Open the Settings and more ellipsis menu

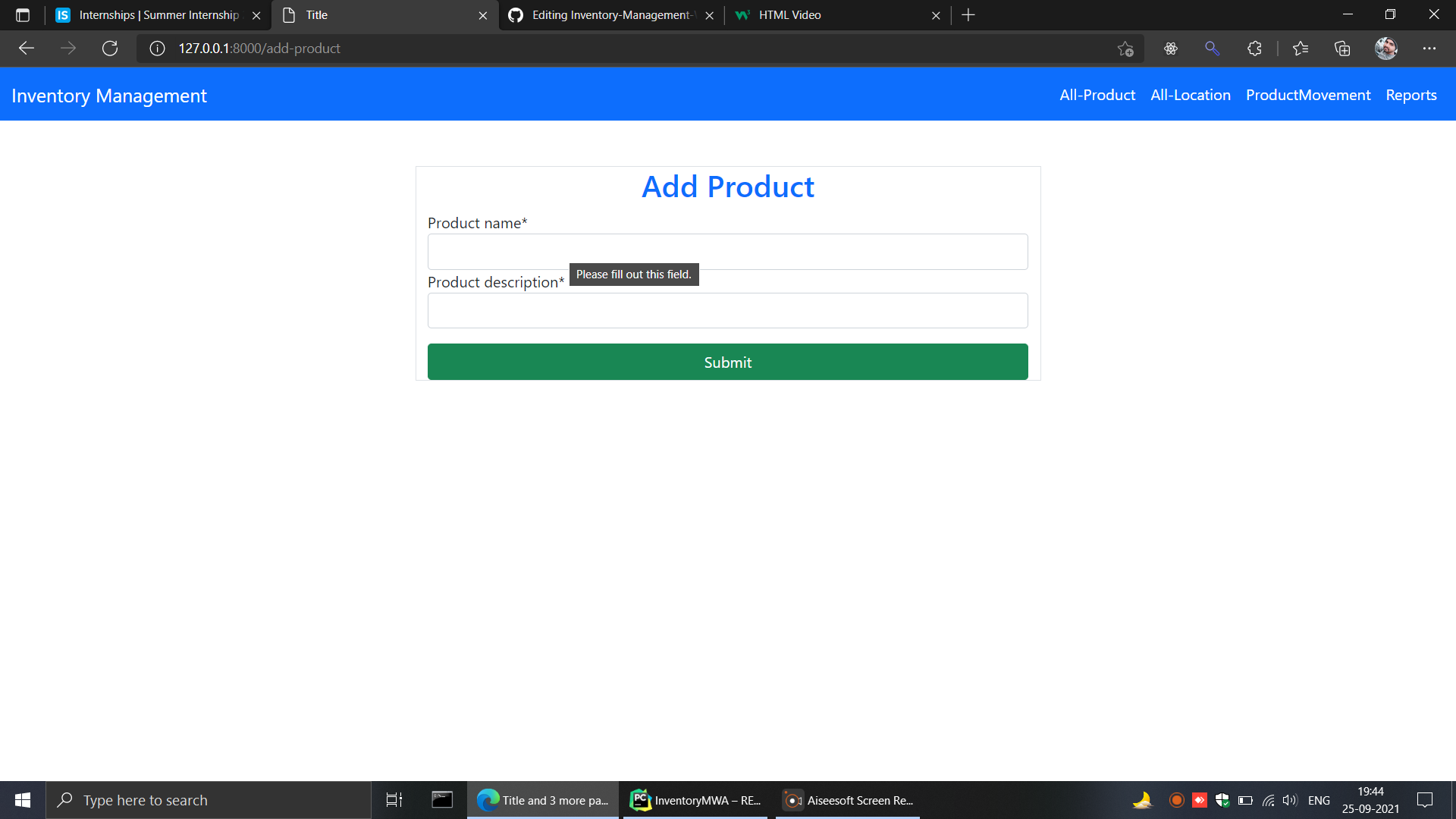1430,48
